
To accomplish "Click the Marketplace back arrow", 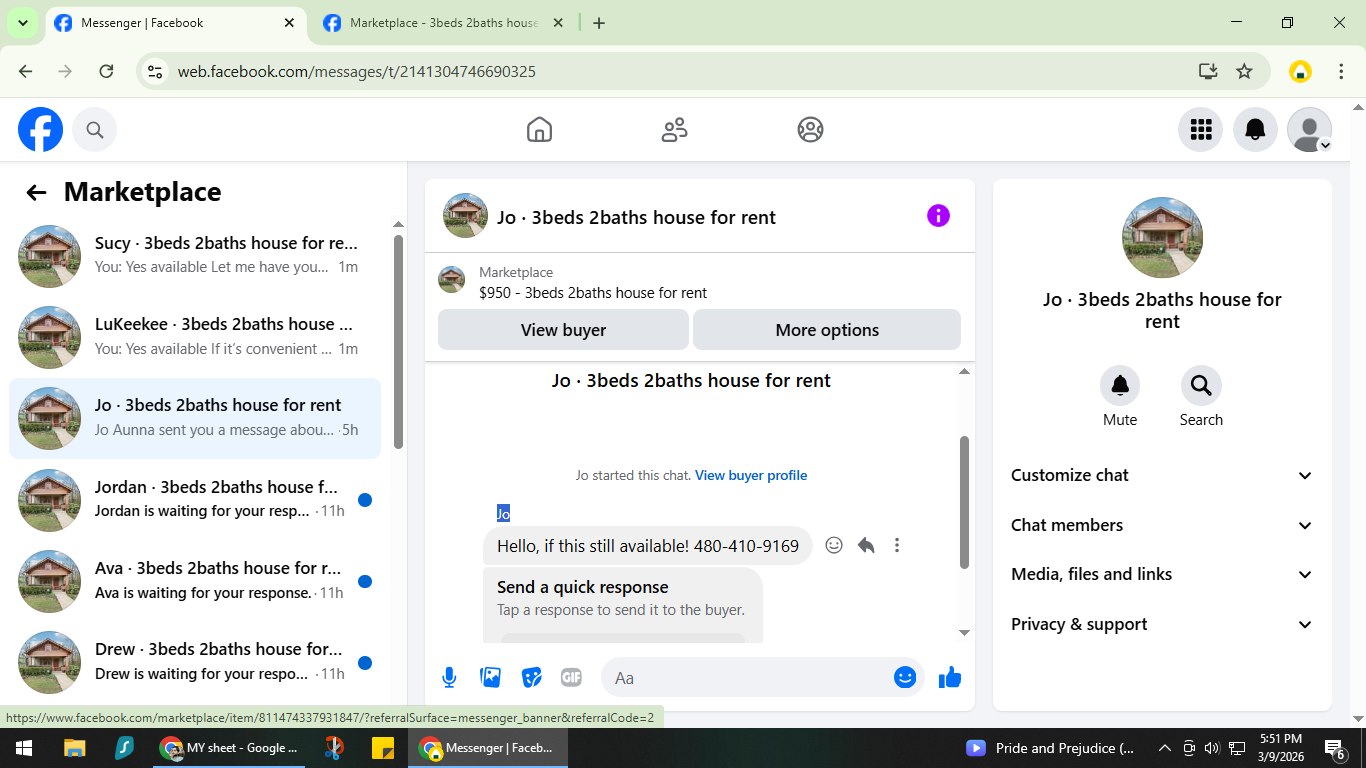I will coord(37,193).
